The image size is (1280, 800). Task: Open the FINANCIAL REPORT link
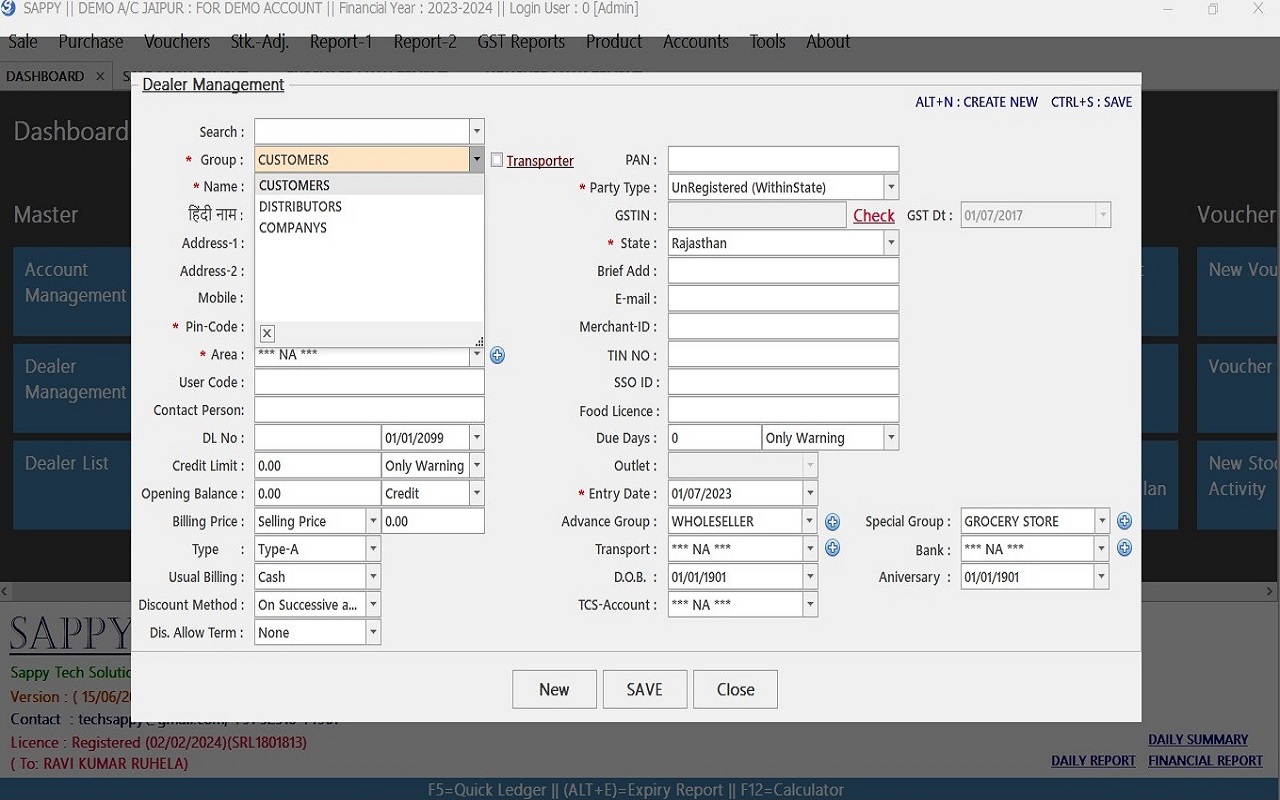click(1205, 761)
